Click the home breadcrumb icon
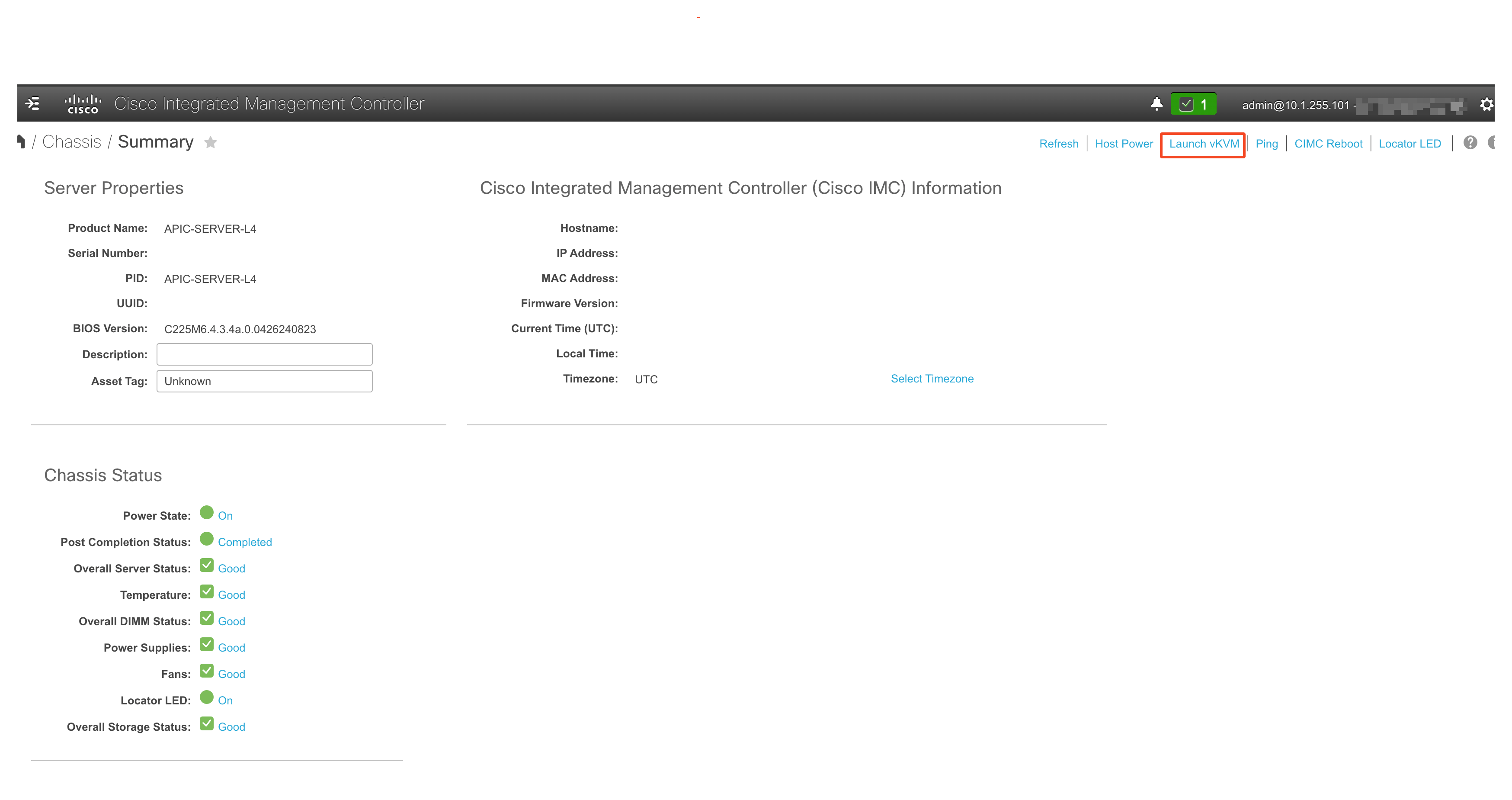 coord(21,141)
